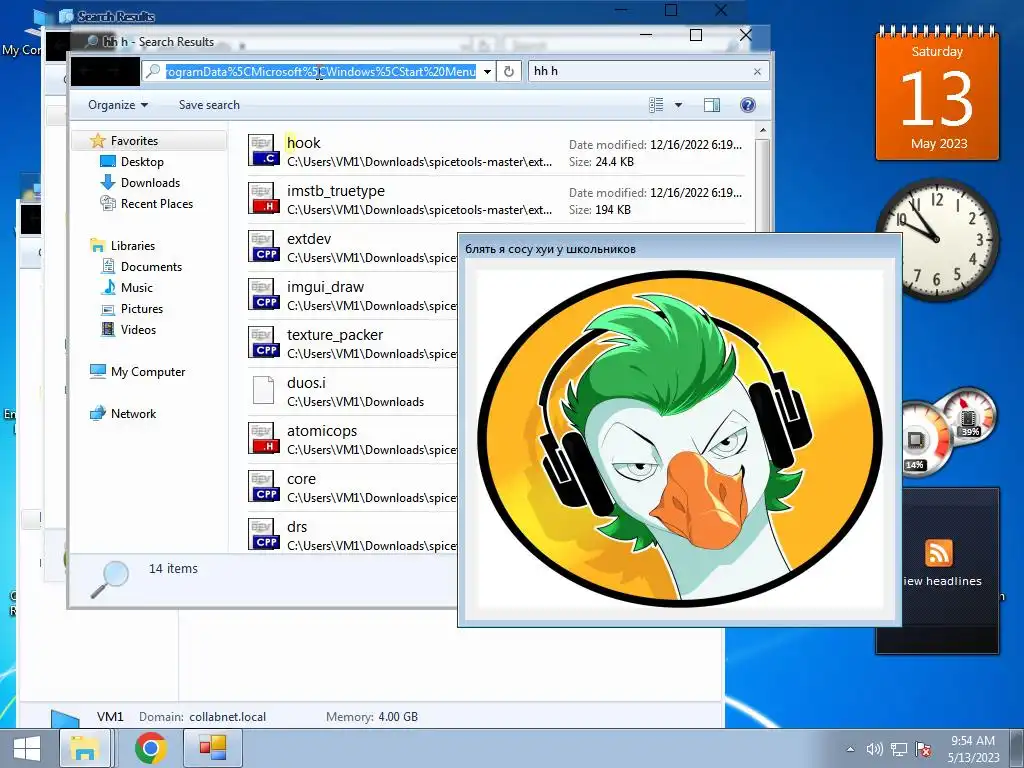
Task: Click the texture_packer file name
Action: coord(335,335)
